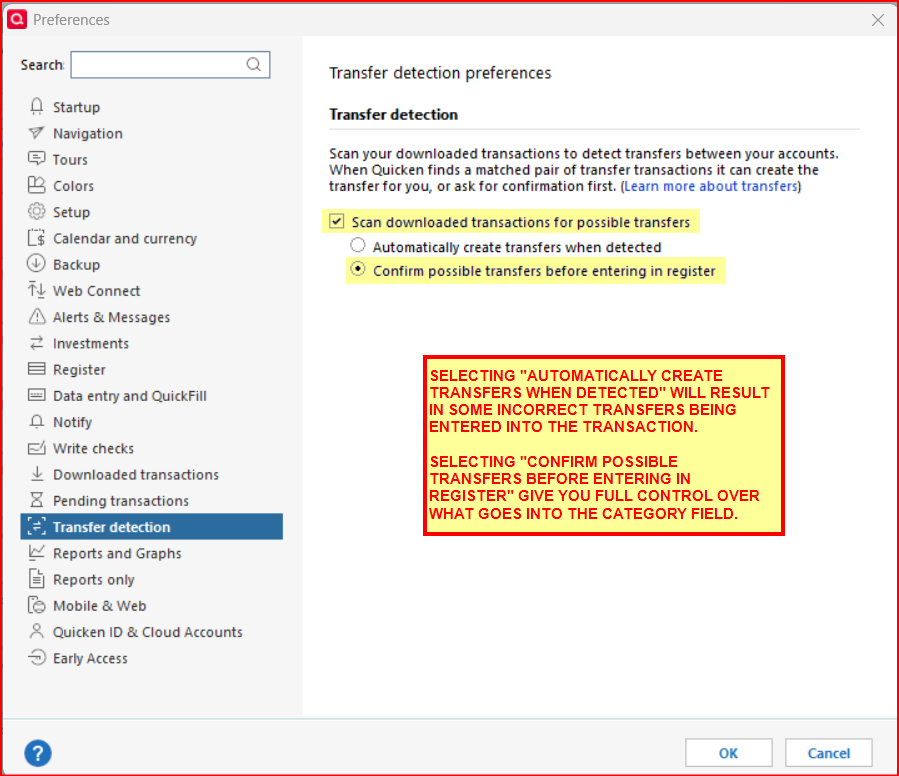
Task: Click the Web Connect arrows icon
Action: pyautogui.click(x=37, y=290)
